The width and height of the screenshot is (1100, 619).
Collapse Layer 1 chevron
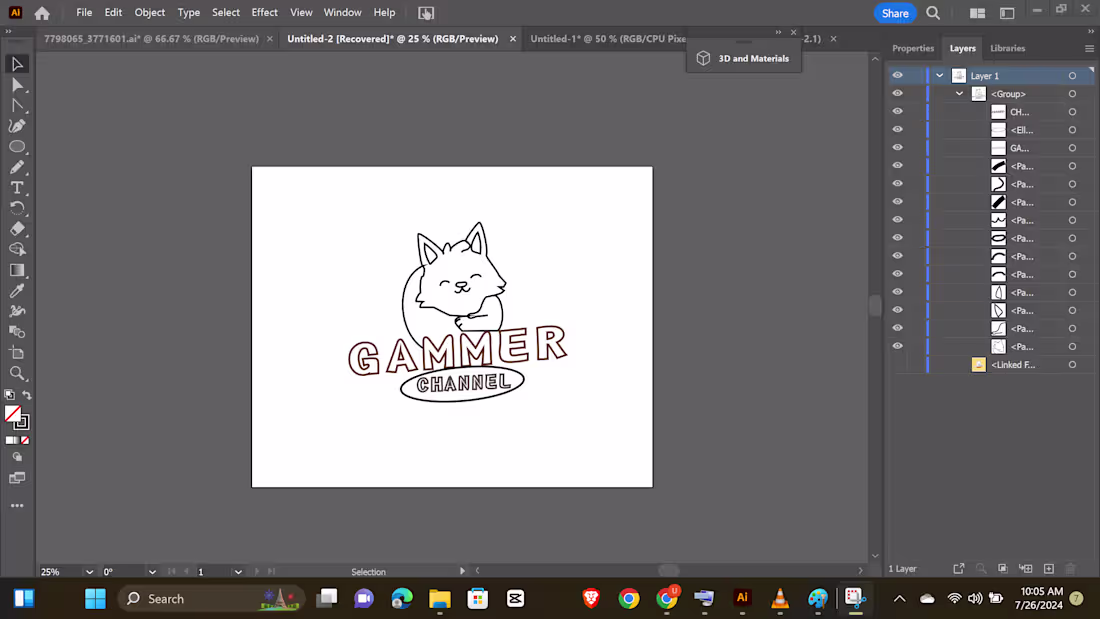pos(939,76)
